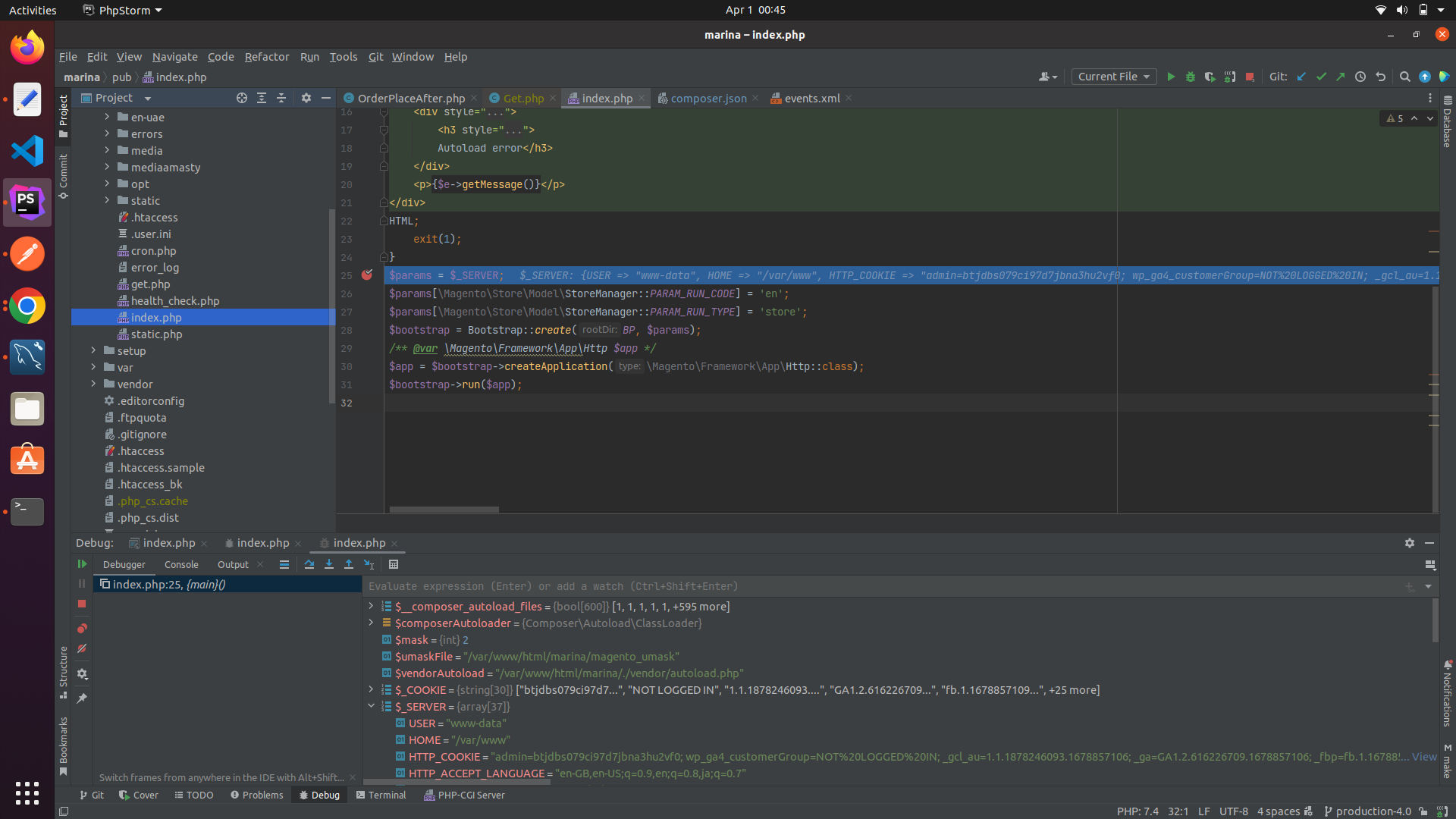This screenshot has height=819, width=1456.
Task: Open health_check.php in Project tree
Action: tap(174, 301)
